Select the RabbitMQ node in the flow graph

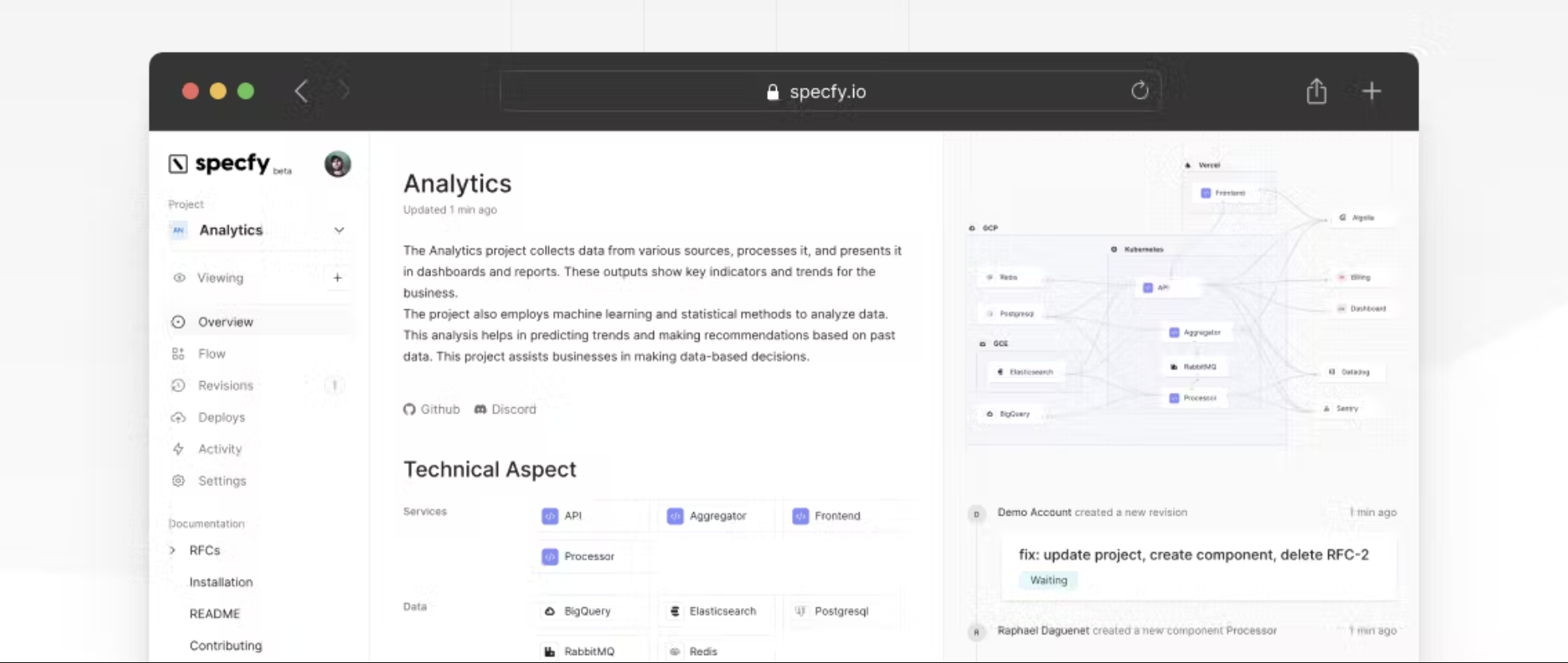tap(1194, 367)
